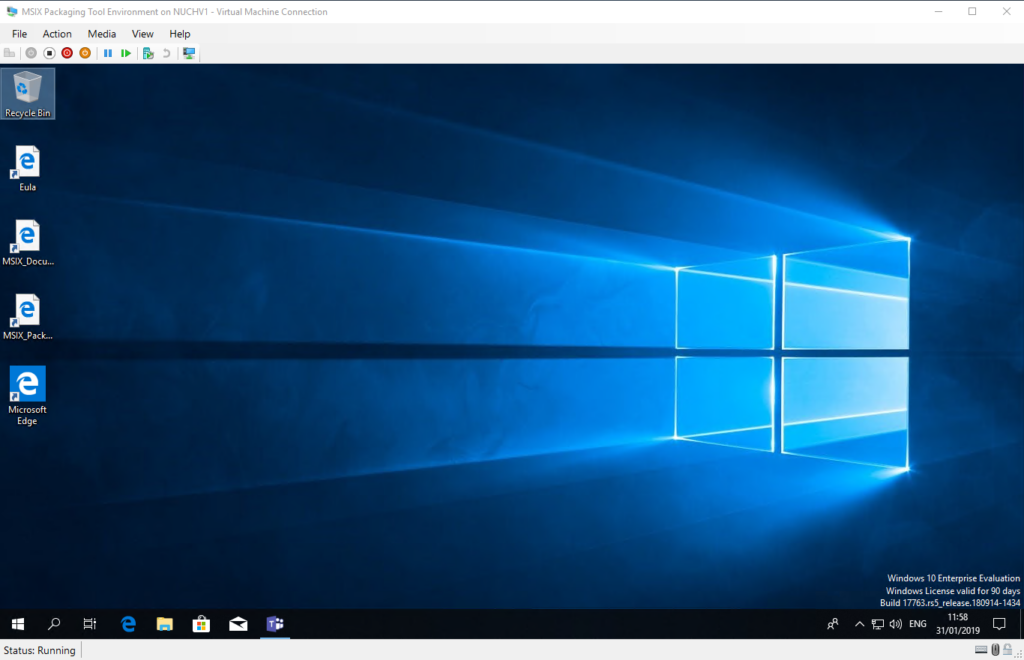Click the keyboard status bar icon
The height and width of the screenshot is (660, 1024).
pos(981,650)
